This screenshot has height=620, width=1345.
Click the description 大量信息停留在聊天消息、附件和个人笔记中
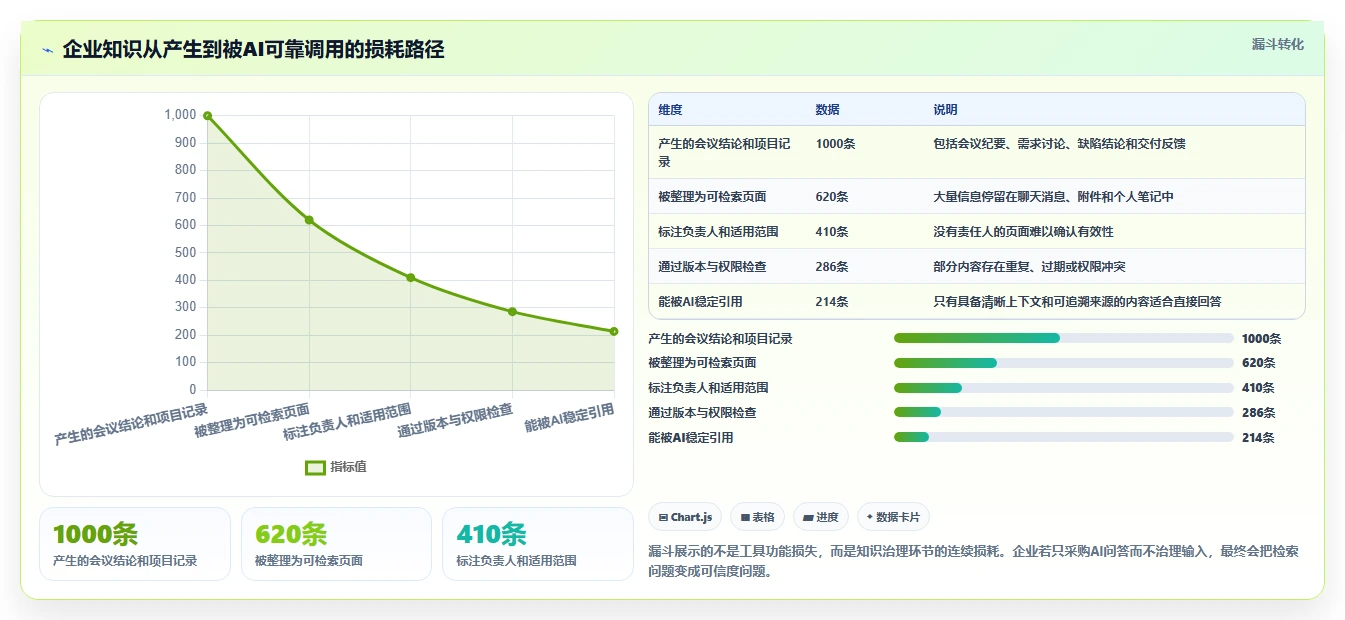tap(1053, 197)
